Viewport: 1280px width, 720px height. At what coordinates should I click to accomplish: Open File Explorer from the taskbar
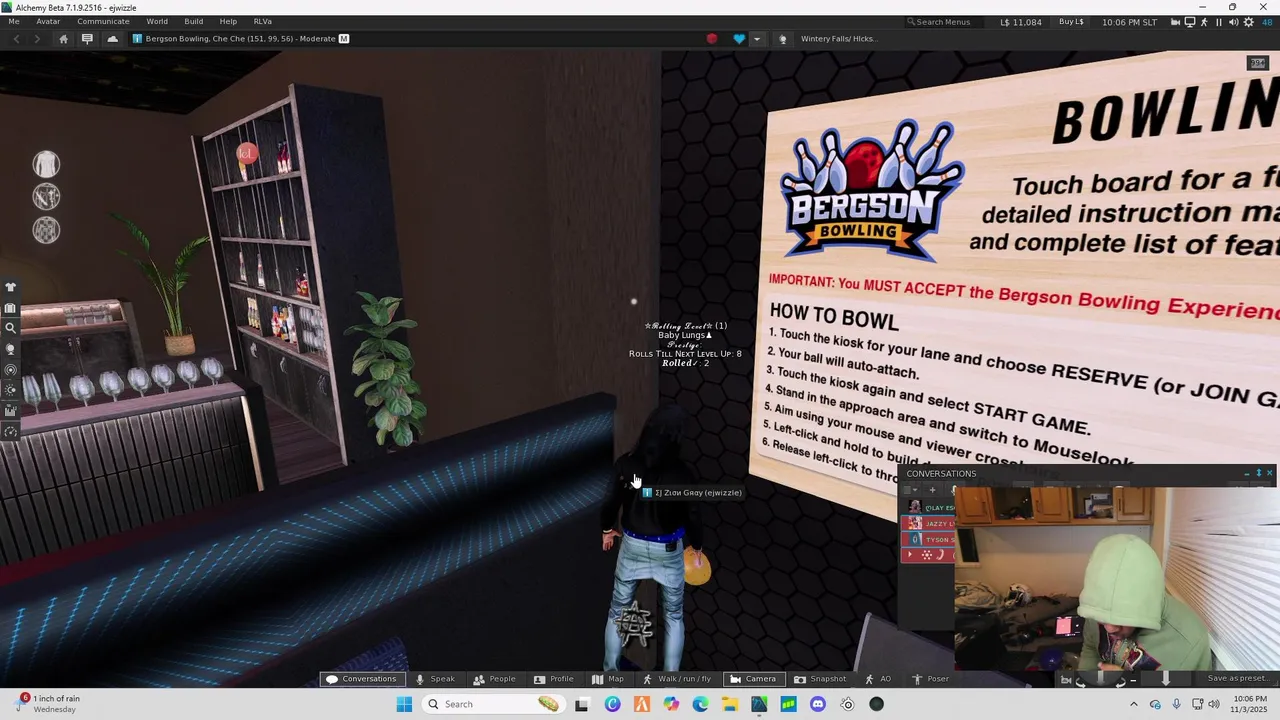pyautogui.click(x=730, y=704)
